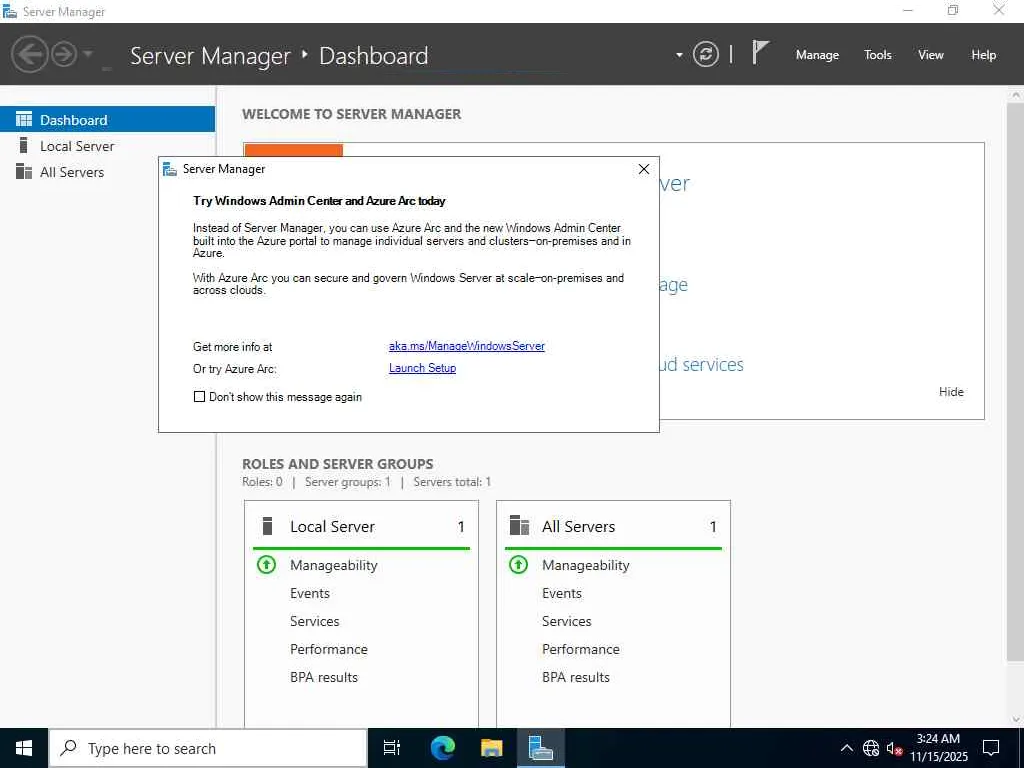
Task: Open Performance in Local Server tile
Action: pos(328,649)
